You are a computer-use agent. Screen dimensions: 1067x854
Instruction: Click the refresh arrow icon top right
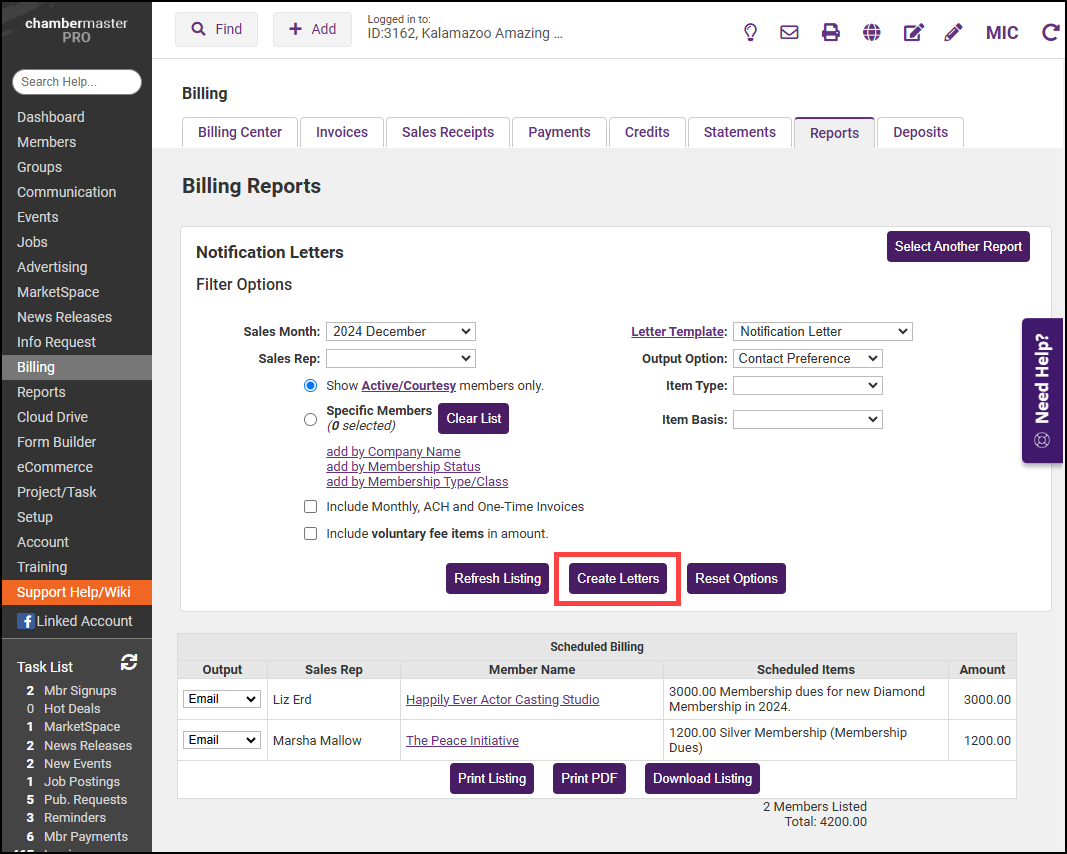[x=1050, y=32]
